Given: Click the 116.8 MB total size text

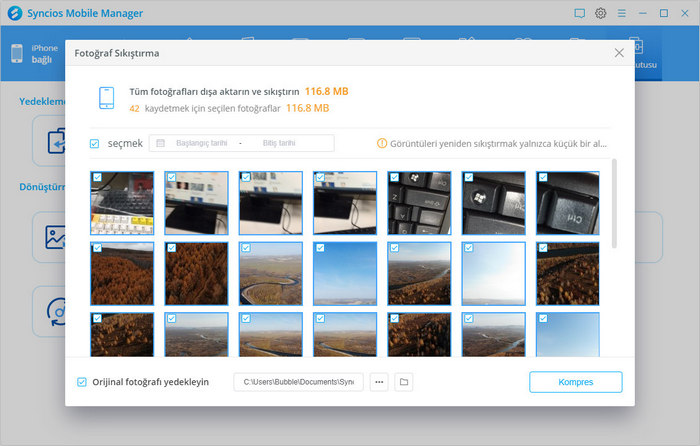Looking at the screenshot, I should coord(326,92).
